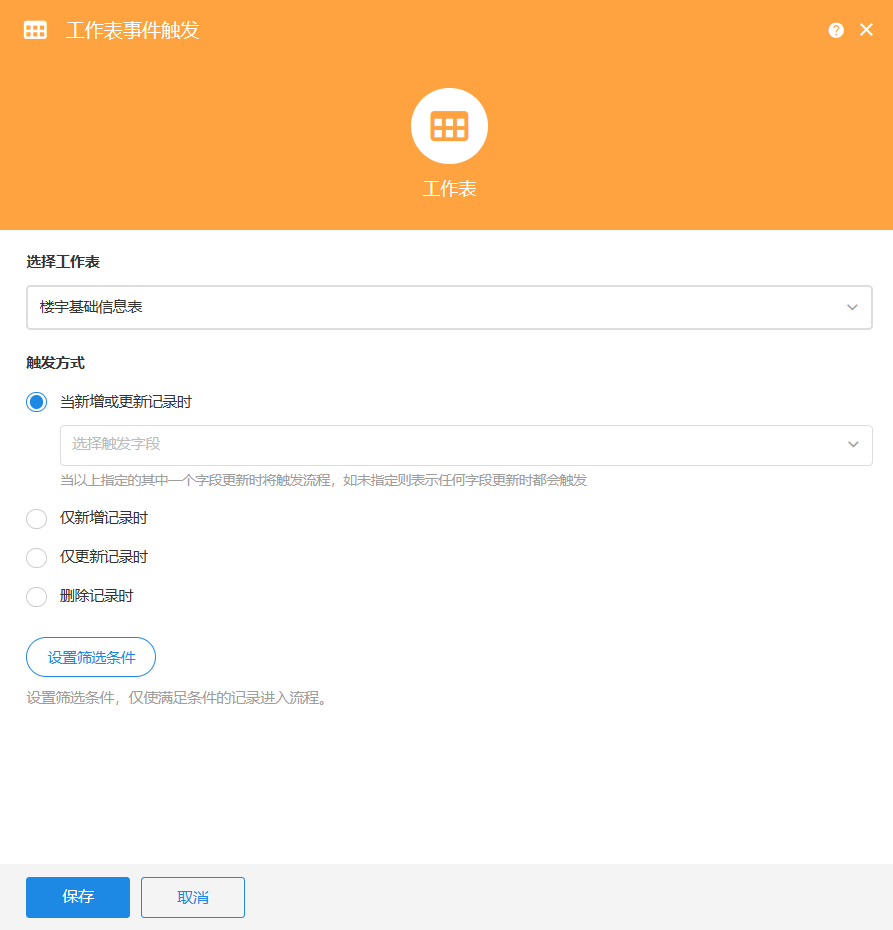Click the 选择工作表 section label

(x=63, y=262)
